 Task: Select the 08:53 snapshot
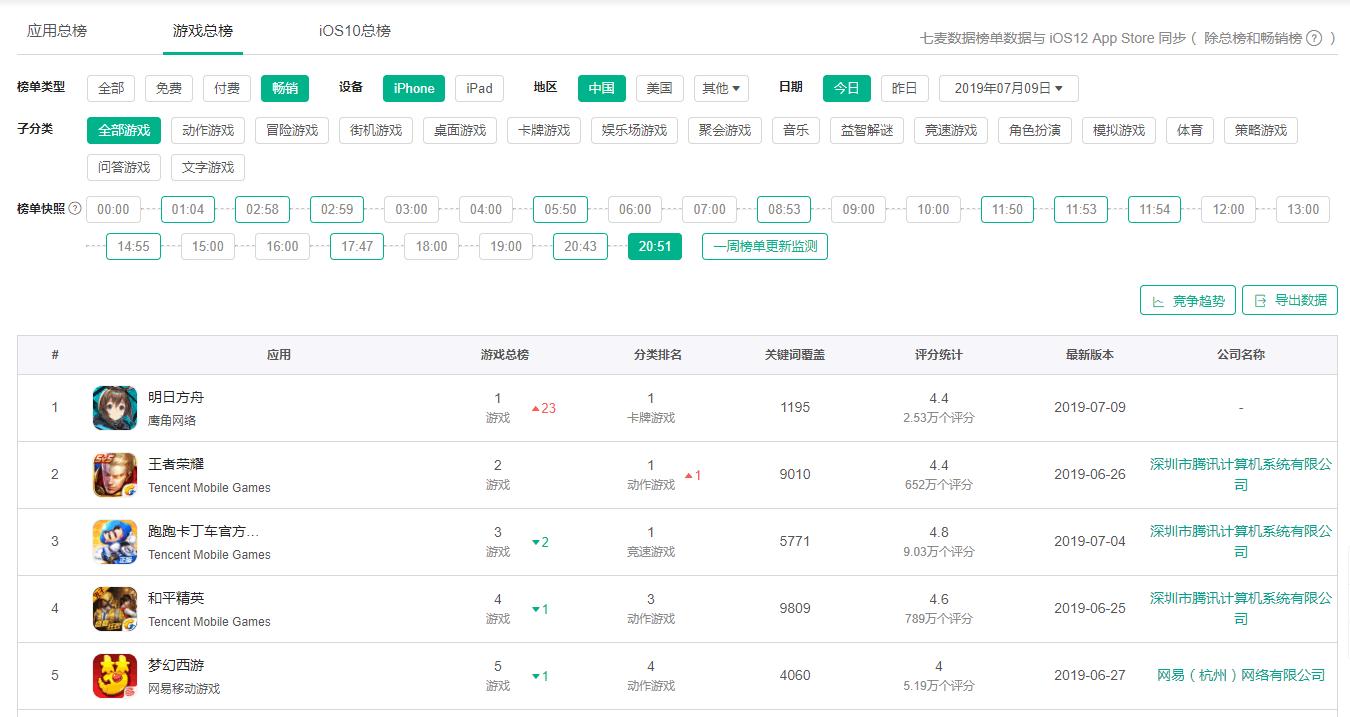(x=784, y=209)
